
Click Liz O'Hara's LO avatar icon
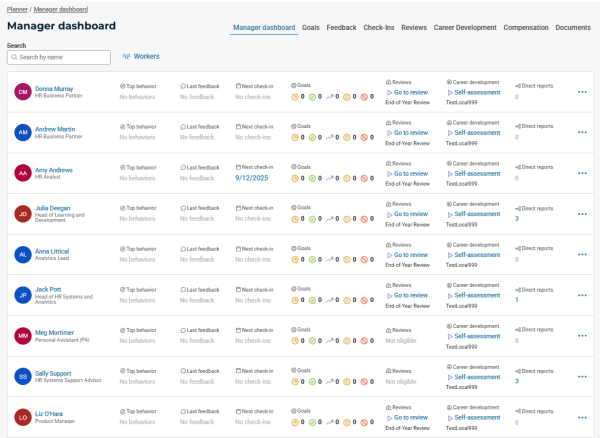coord(22,417)
